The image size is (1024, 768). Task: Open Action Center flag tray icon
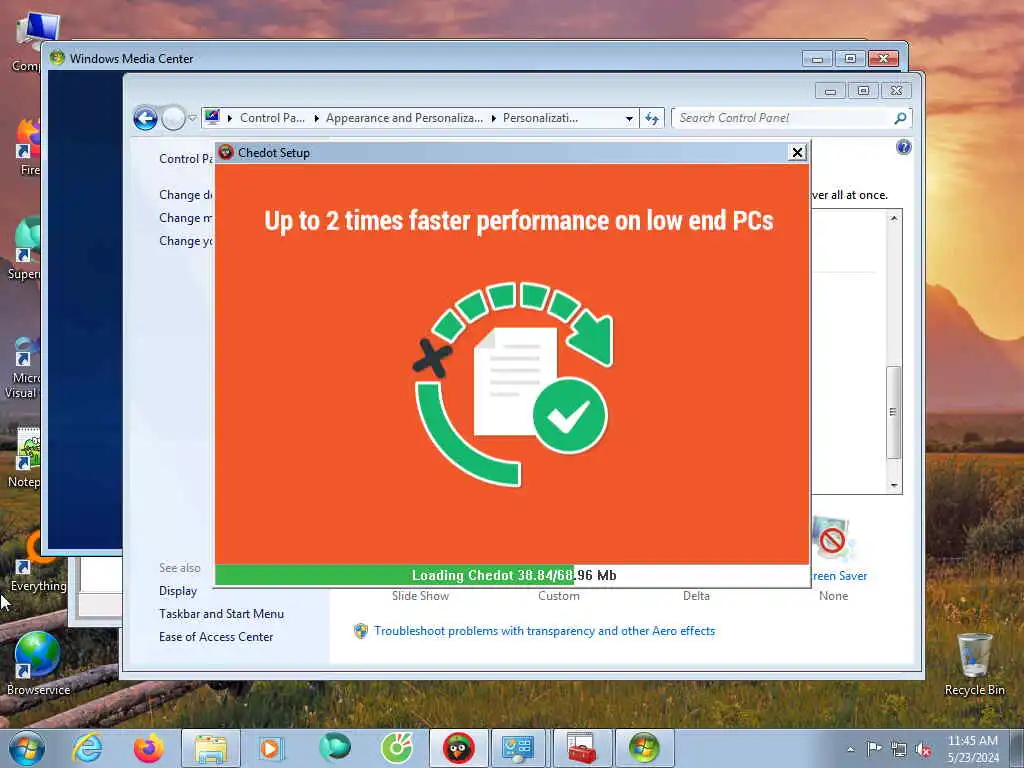(x=874, y=749)
